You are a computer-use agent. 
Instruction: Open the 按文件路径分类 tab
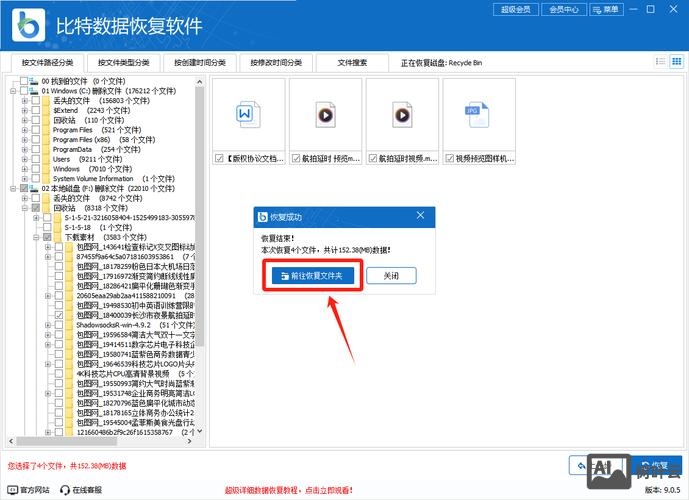pyautogui.click(x=47, y=63)
